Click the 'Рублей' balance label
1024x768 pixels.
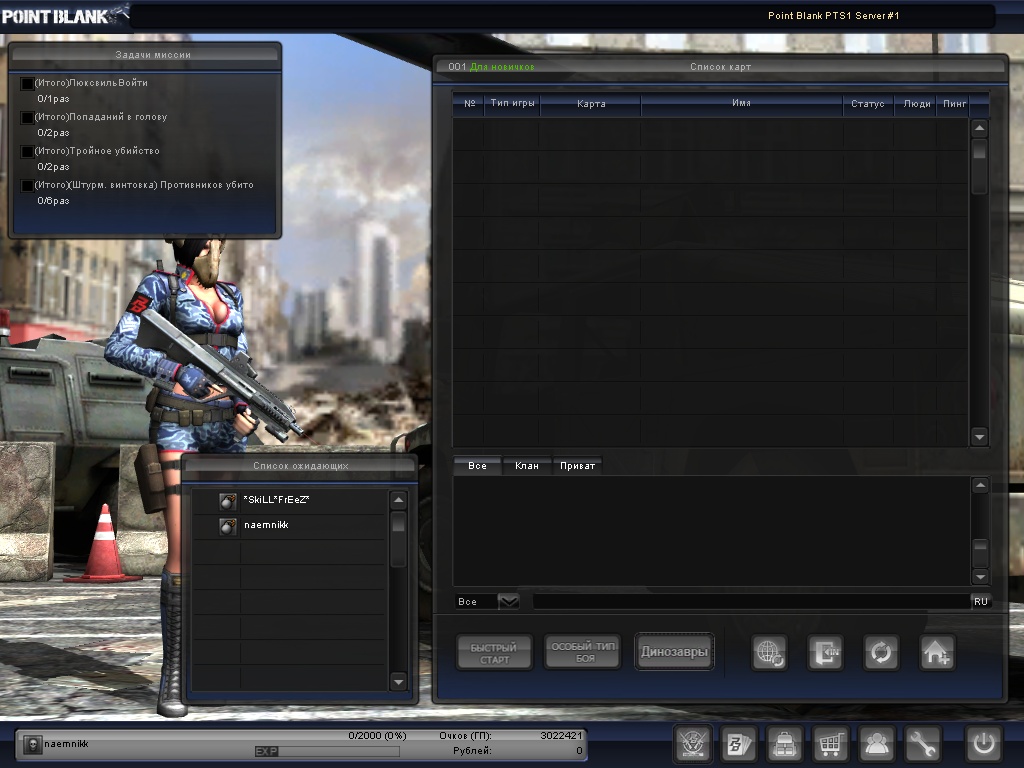pyautogui.click(x=472, y=751)
